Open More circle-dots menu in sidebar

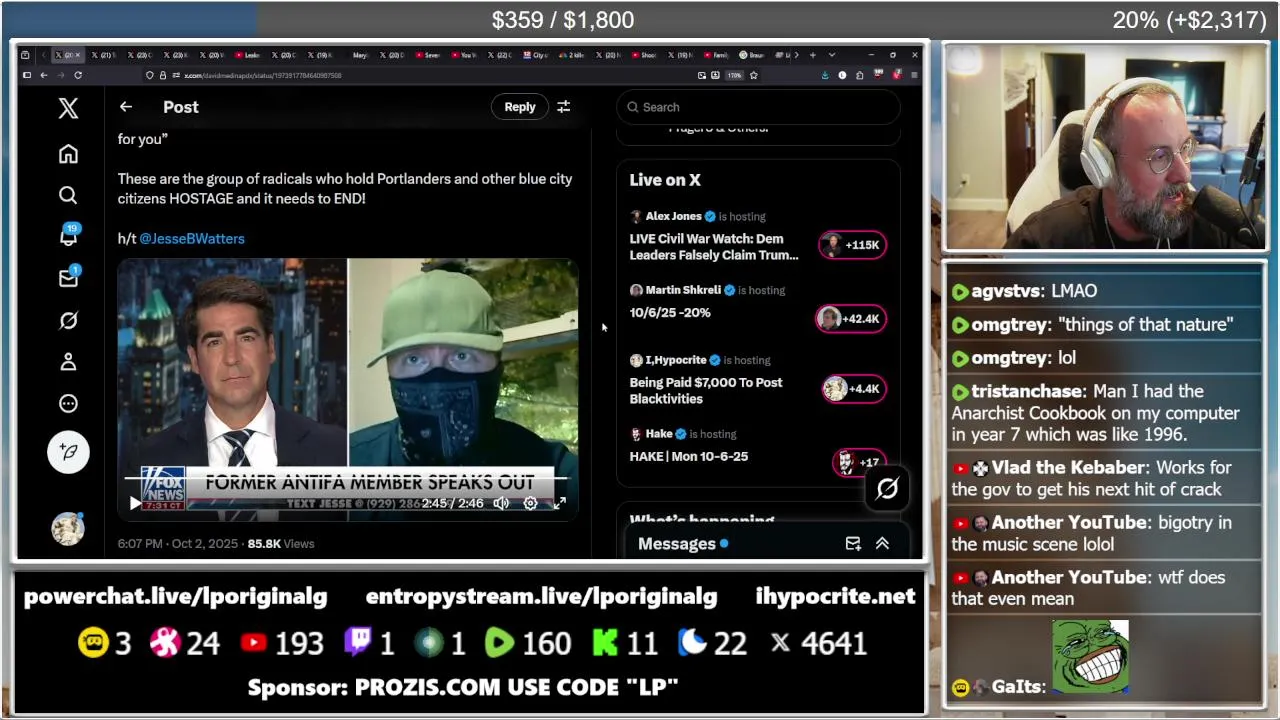point(68,404)
